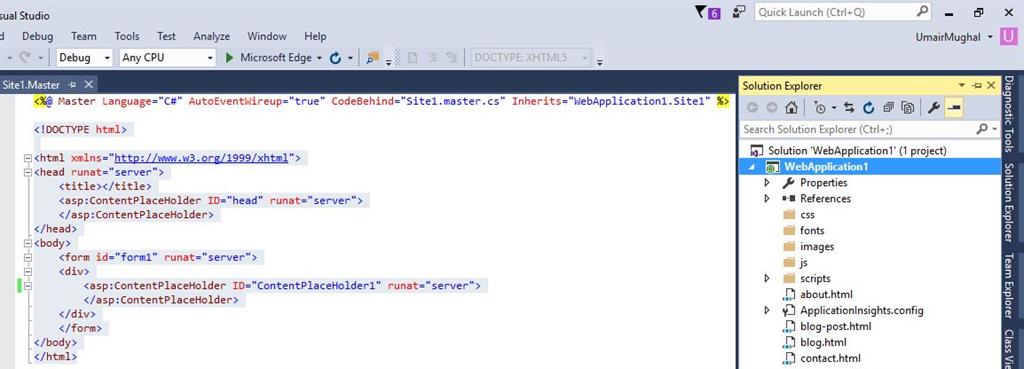The height and width of the screenshot is (369, 1024).
Task: Open Properties wrench icon in Solution Explorer toolbar
Action: pyautogui.click(x=934, y=108)
